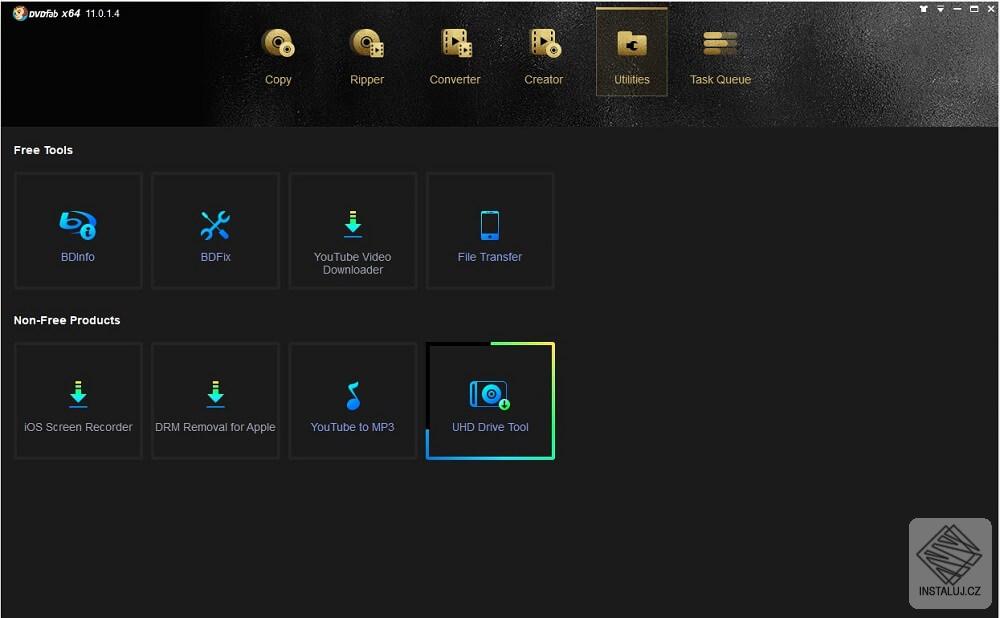Open the title bar dropdown menu arrow
1000x618 pixels.
point(940,9)
